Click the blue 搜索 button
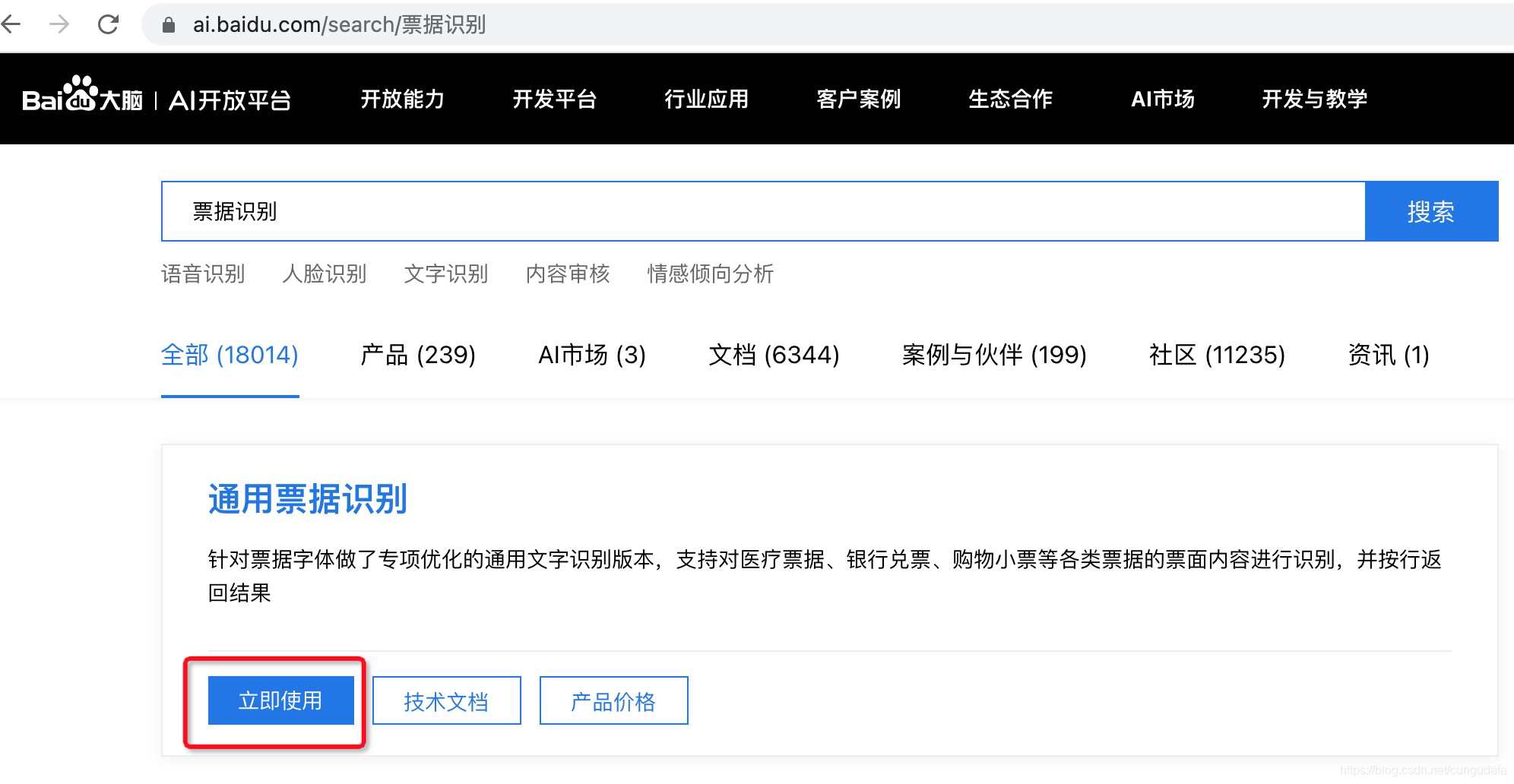 tap(1432, 211)
